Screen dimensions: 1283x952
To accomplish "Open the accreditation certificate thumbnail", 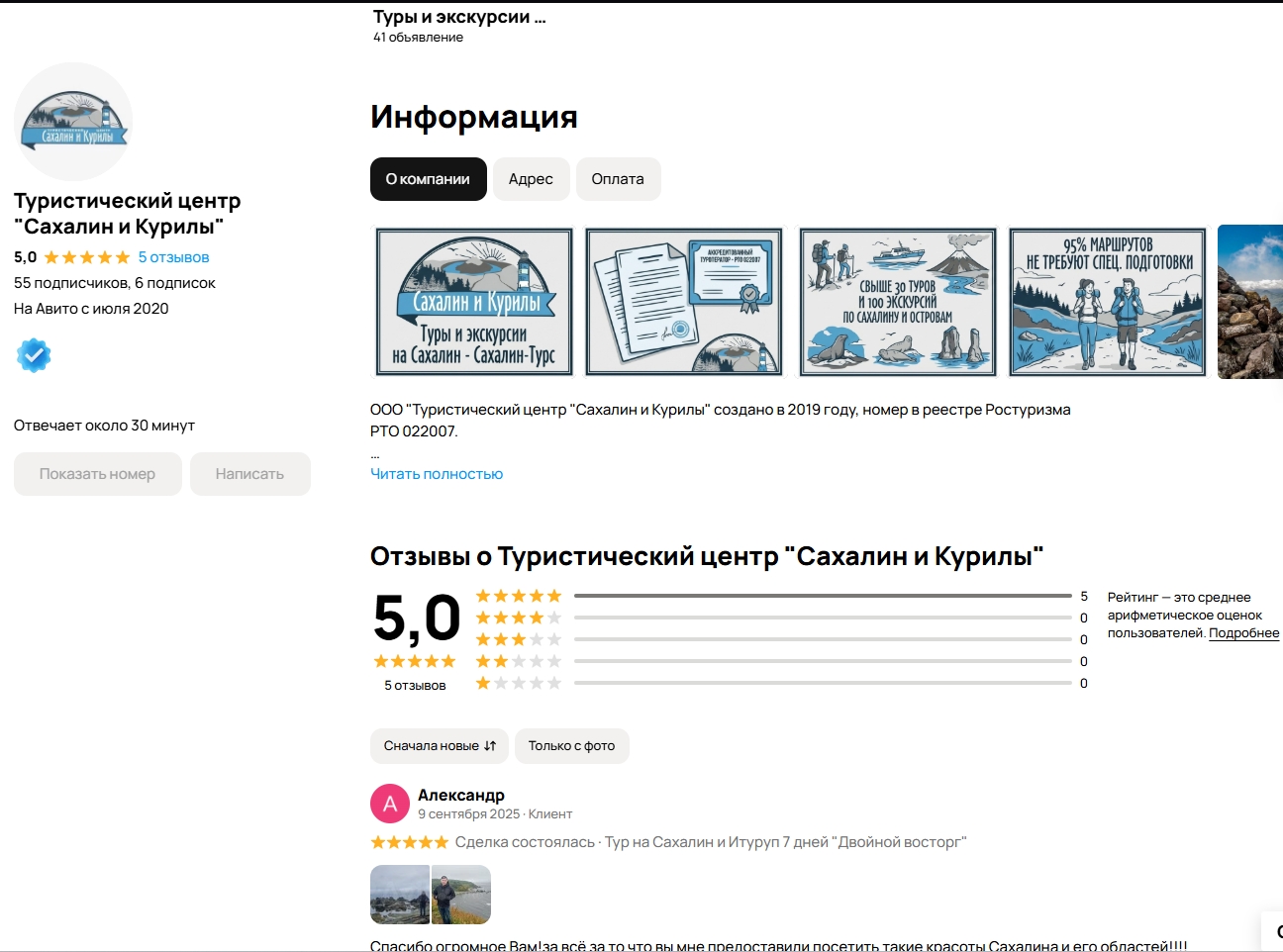I will 684,302.
